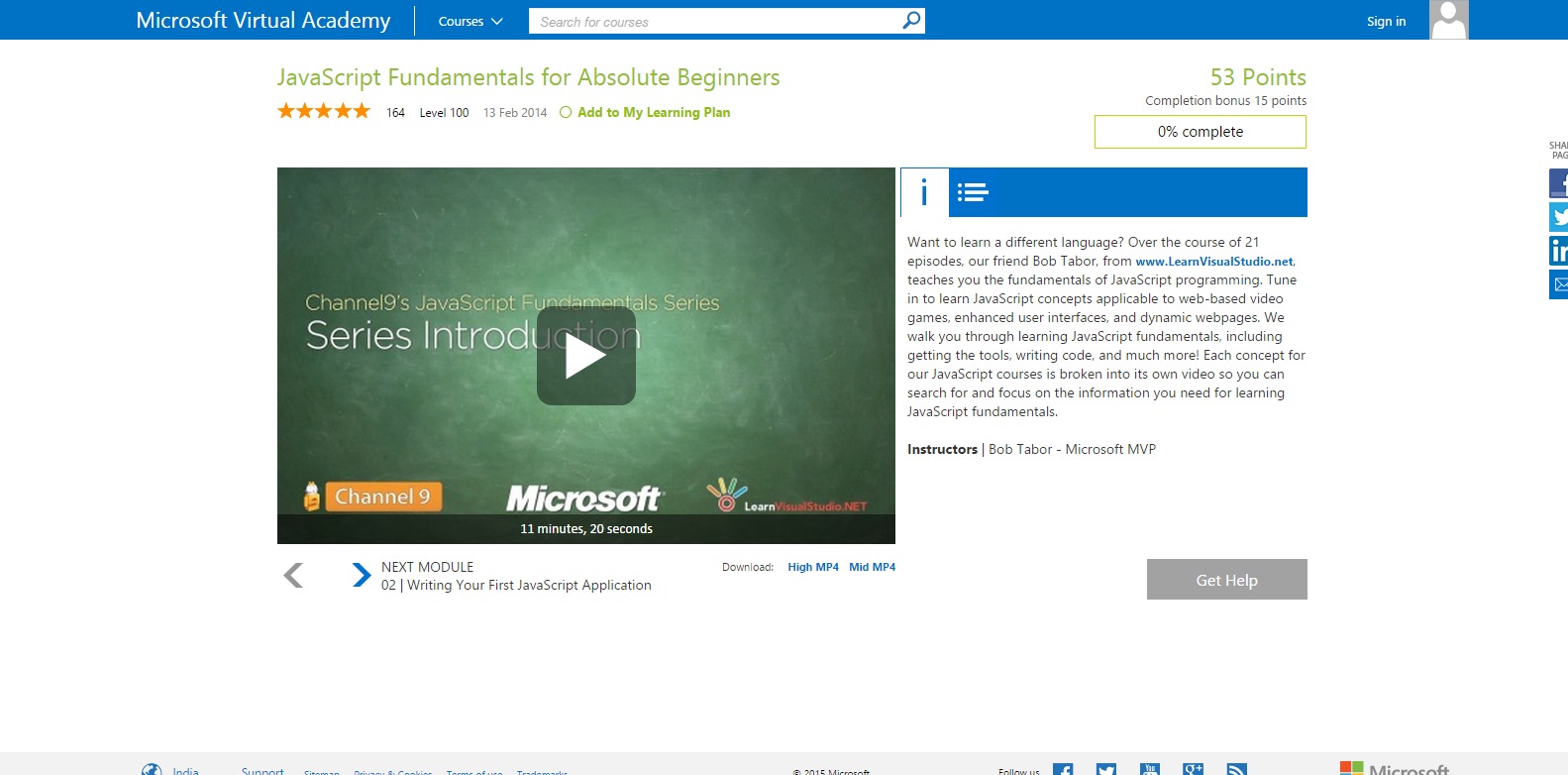Viewport: 1568px width, 775px height.
Task: Open the www.LearnVisualStudio.net link
Action: click(x=1214, y=262)
